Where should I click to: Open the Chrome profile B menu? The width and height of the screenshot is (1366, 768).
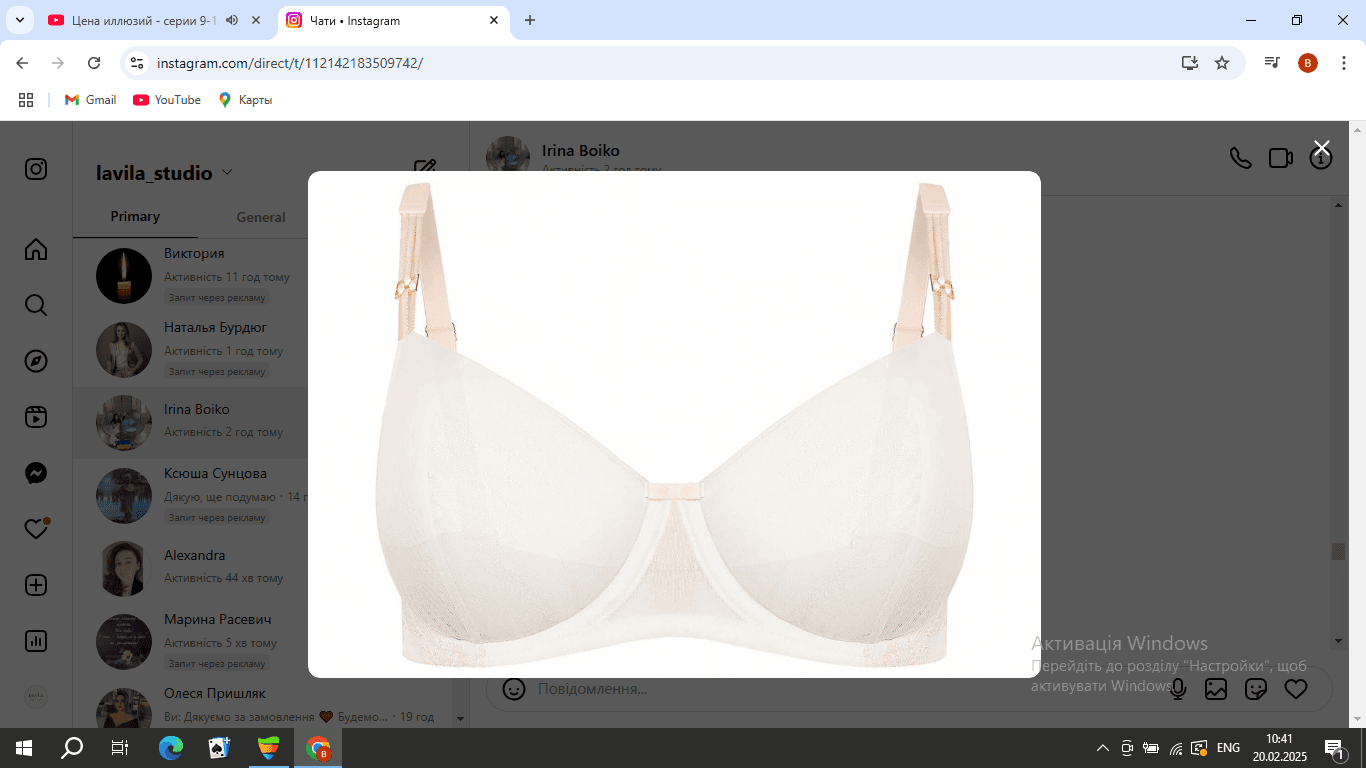pyautogui.click(x=1308, y=63)
